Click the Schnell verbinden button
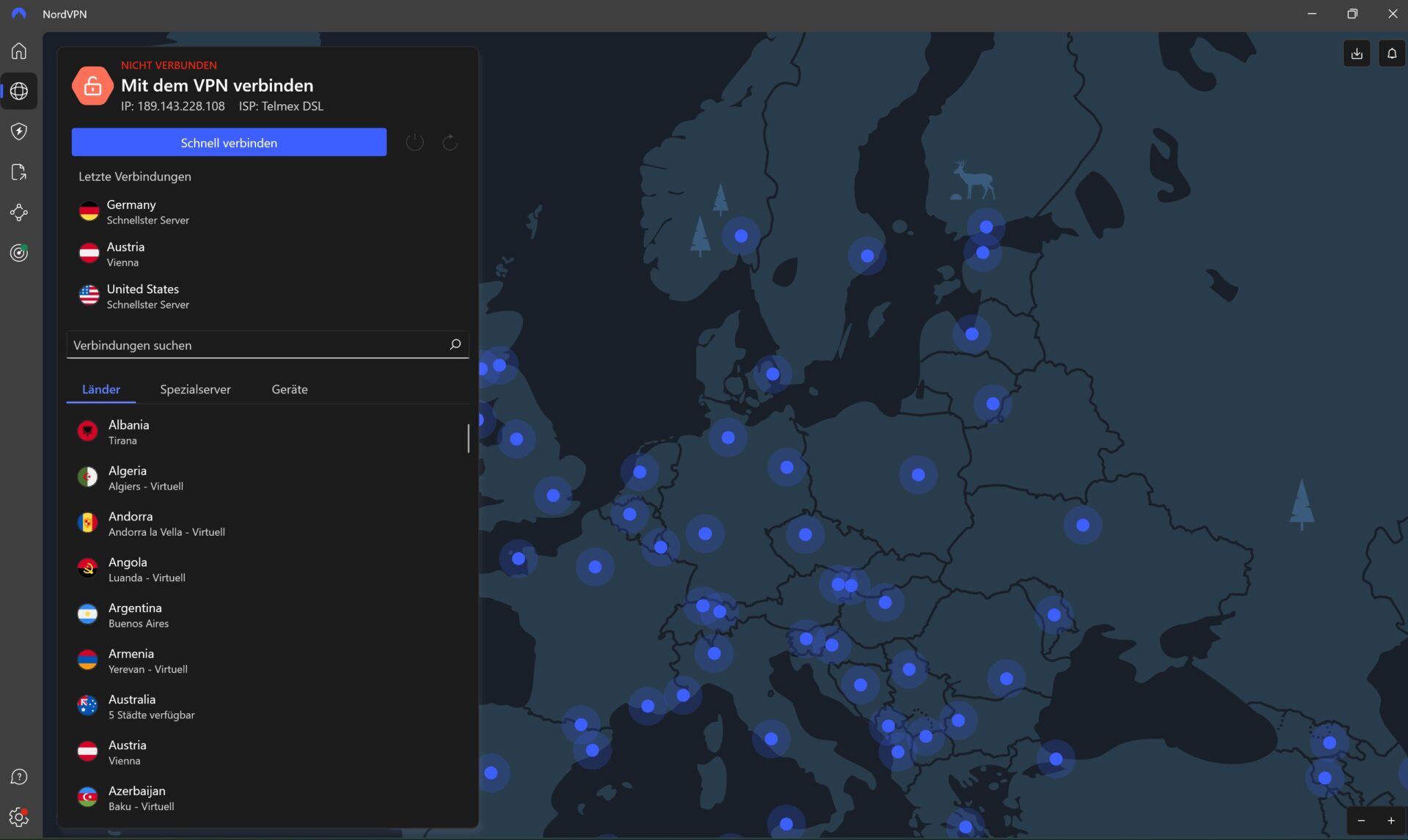The width and height of the screenshot is (1408, 840). 229,142
